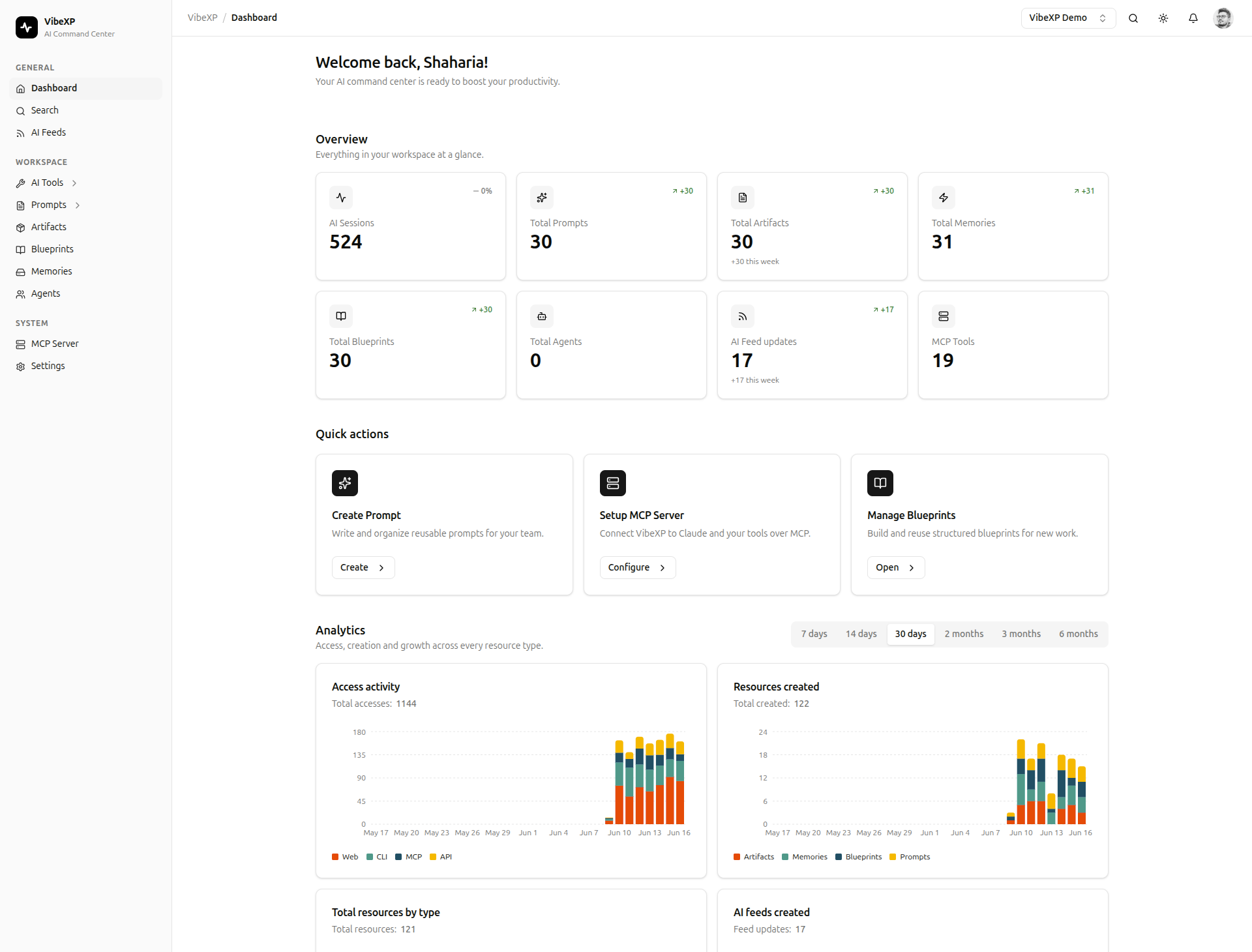Select the 30 days range tab

tap(910, 634)
